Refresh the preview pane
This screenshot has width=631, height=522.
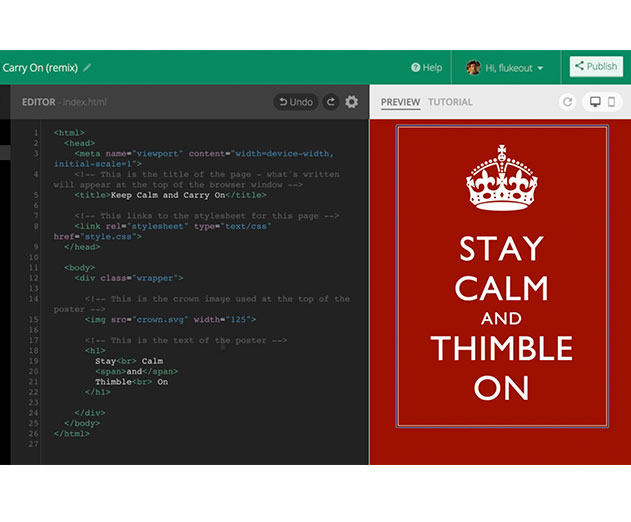pos(567,102)
